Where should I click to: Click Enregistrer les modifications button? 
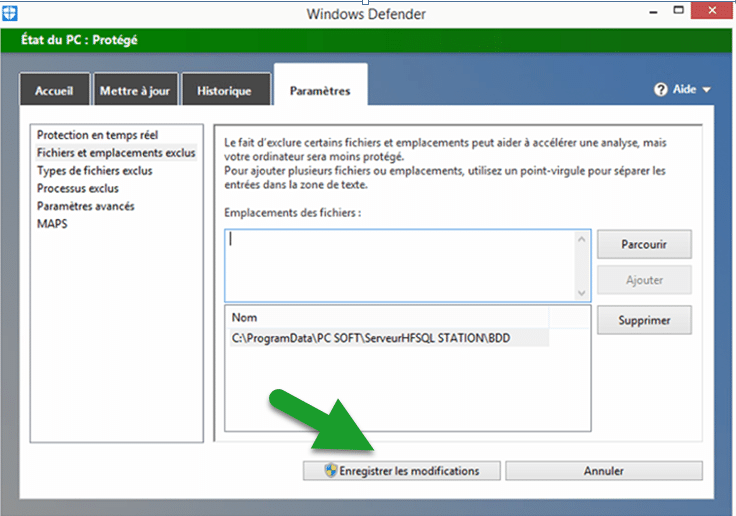click(402, 470)
